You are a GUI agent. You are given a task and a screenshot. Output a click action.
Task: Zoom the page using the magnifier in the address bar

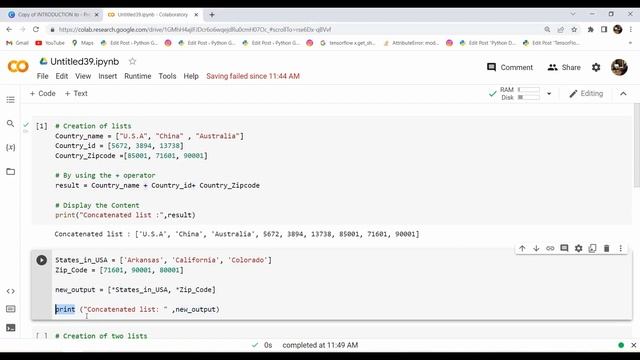tap(547, 29)
